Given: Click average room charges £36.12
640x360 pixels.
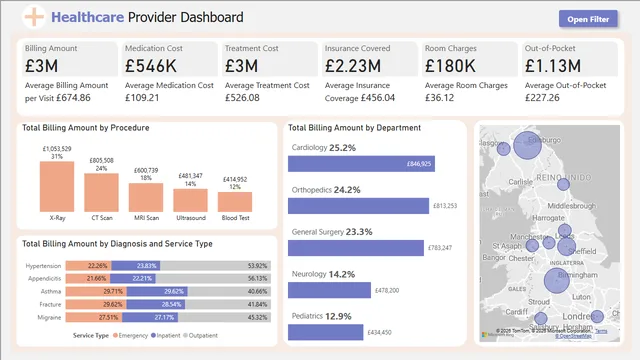Looking at the screenshot, I should [439, 98].
